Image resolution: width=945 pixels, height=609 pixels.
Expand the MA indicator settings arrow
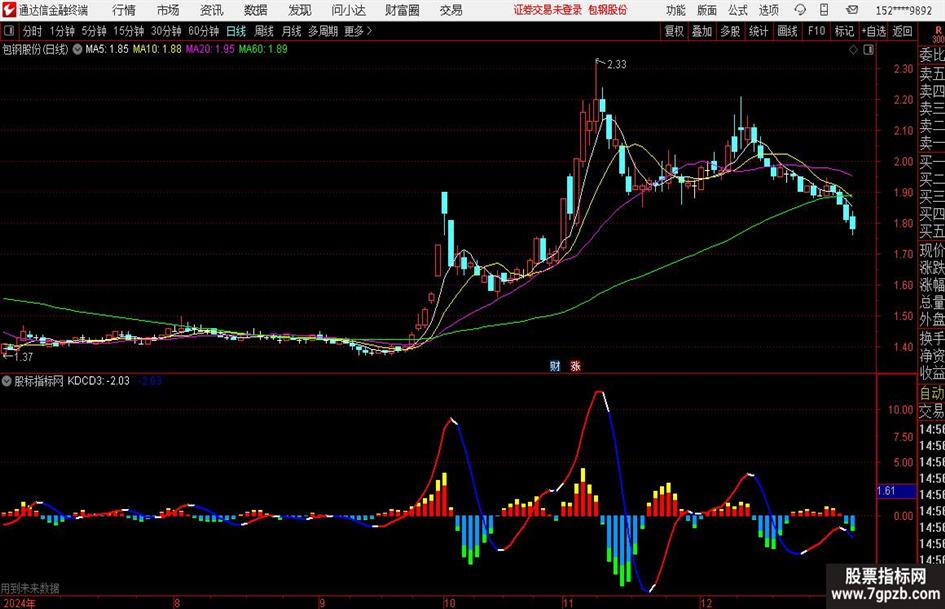coord(77,49)
